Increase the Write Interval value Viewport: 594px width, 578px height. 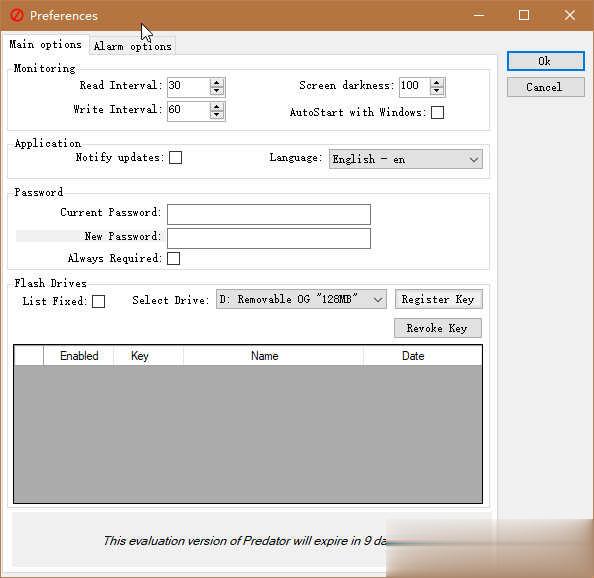[x=217, y=107]
